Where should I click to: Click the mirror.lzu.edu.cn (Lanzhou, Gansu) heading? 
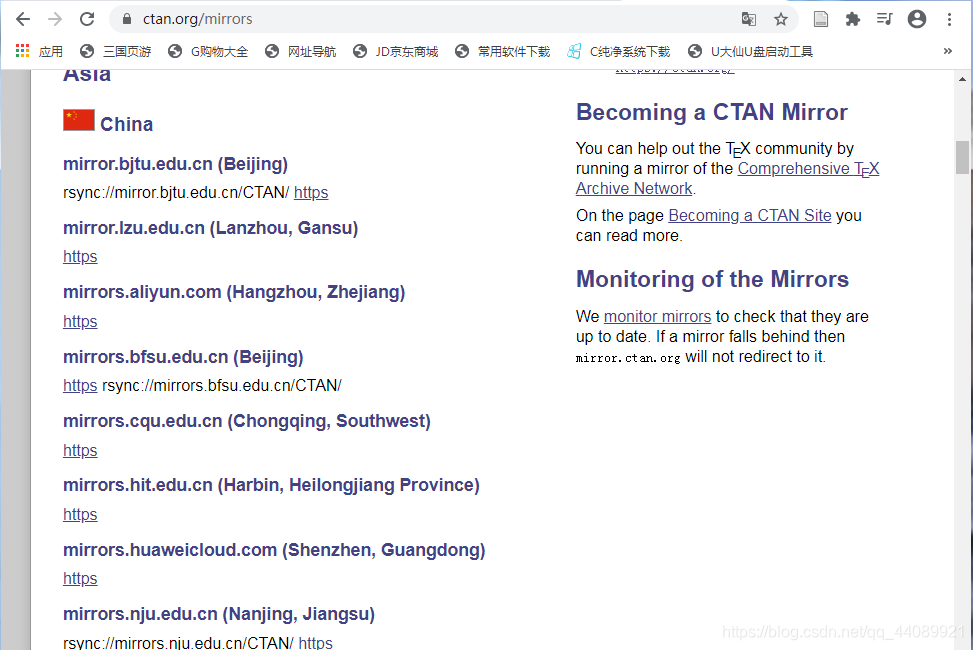tap(211, 228)
